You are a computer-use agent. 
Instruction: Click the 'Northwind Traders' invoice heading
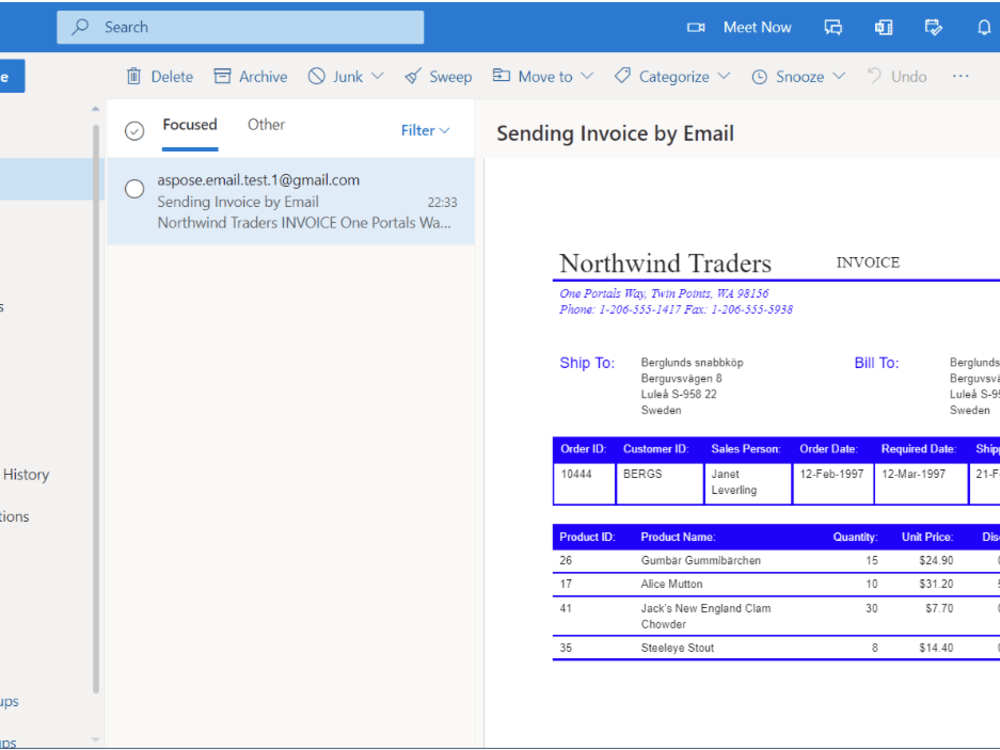point(665,263)
